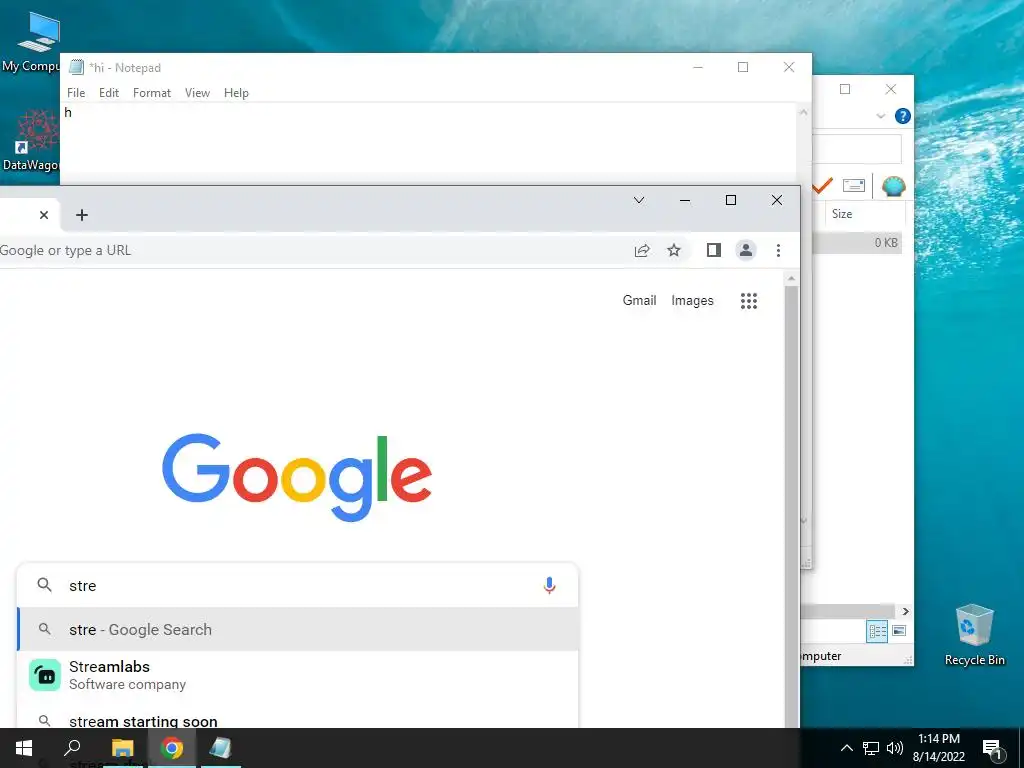Select the 'stream starting soon' suggestion
This screenshot has height=768, width=1024.
click(x=297, y=721)
